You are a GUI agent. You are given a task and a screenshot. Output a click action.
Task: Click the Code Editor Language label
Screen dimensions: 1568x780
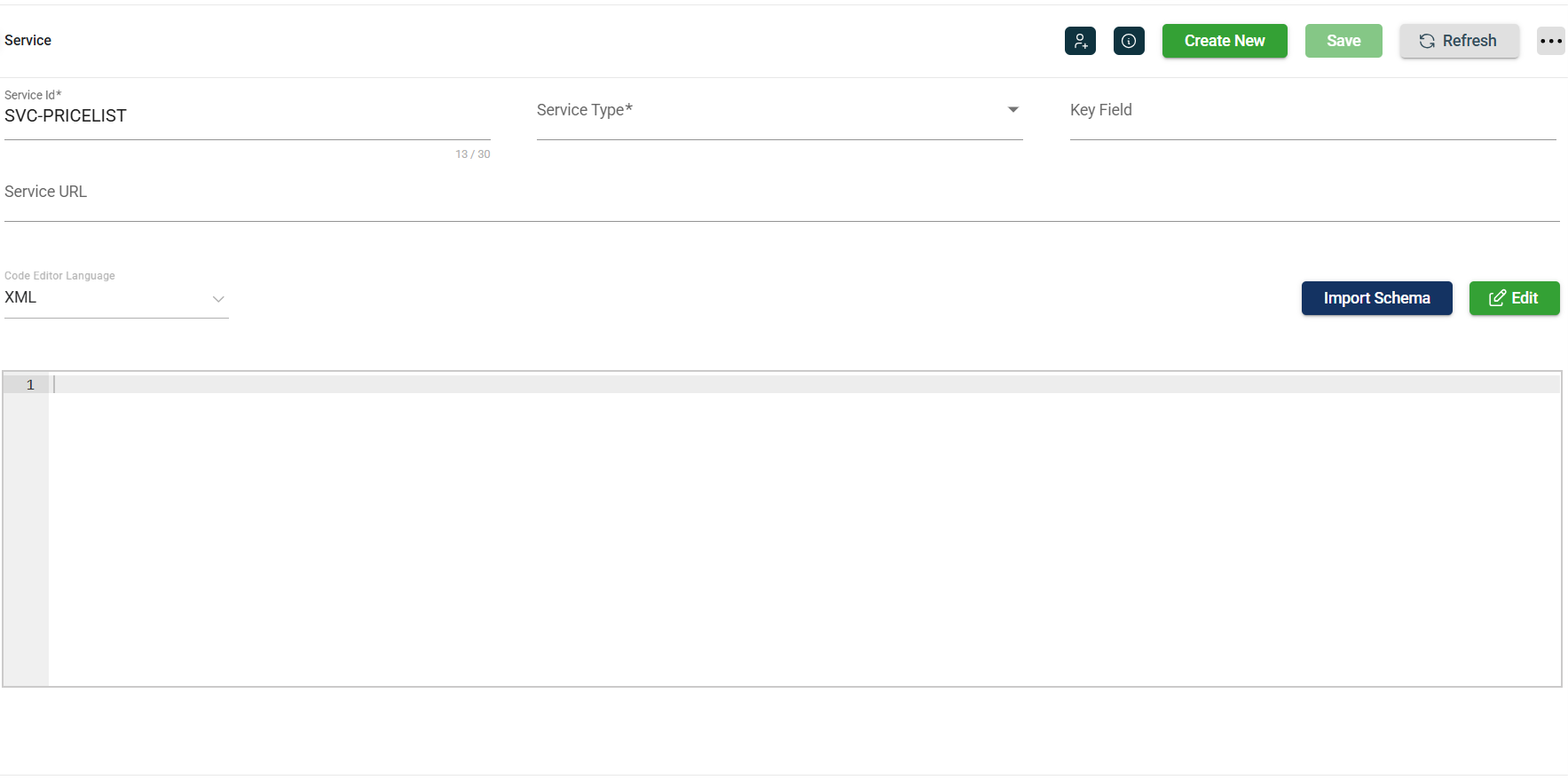tap(59, 276)
